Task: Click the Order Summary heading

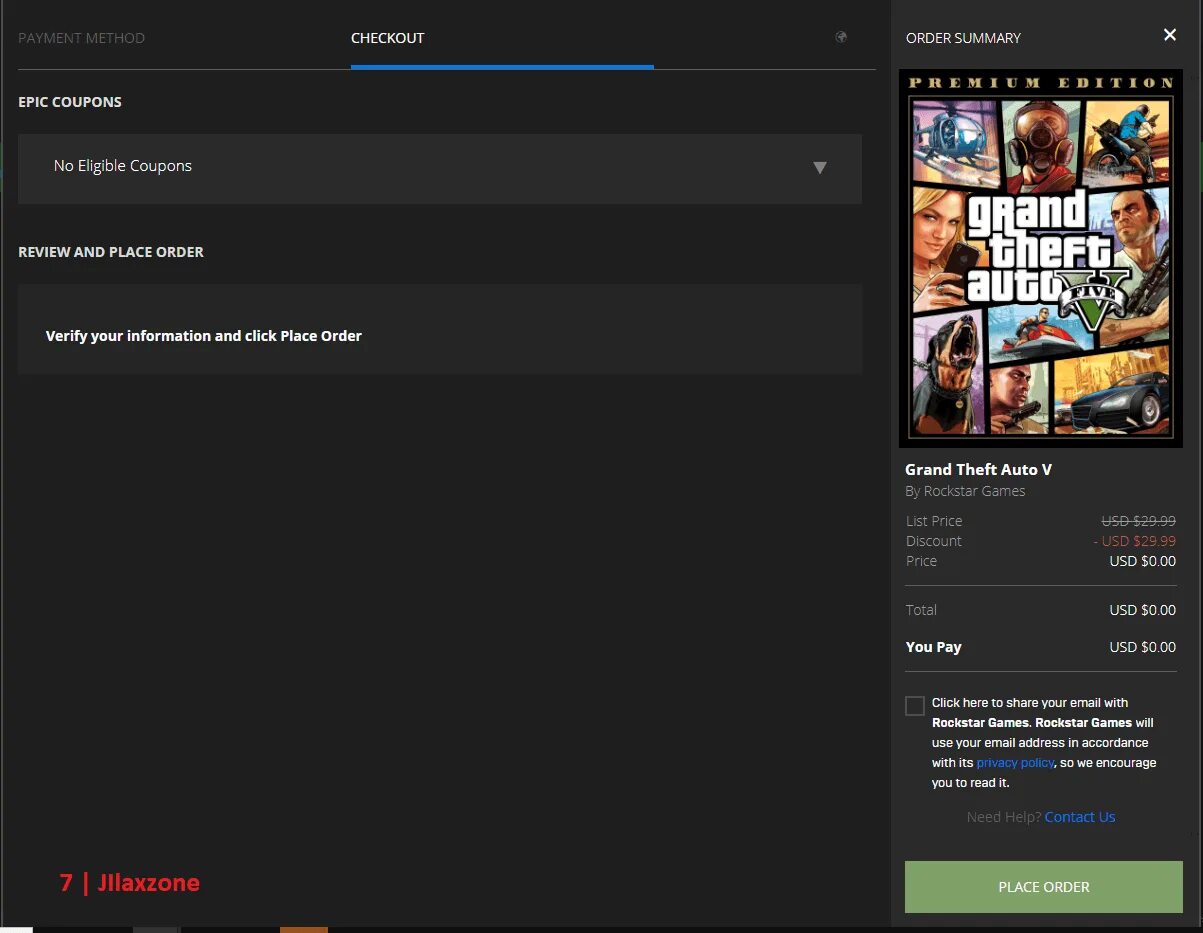Action: [x=963, y=38]
